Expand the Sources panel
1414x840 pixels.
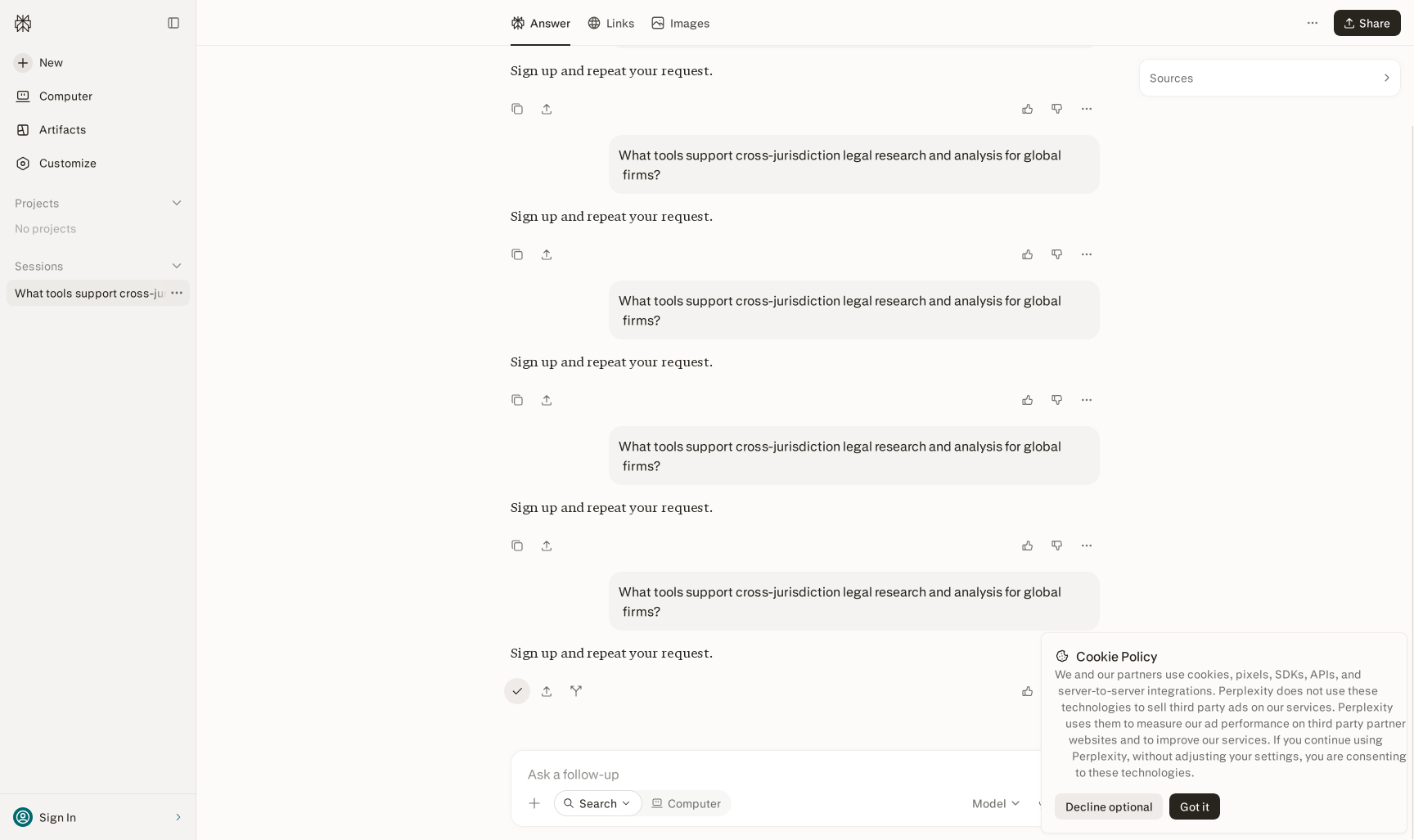(1270, 78)
